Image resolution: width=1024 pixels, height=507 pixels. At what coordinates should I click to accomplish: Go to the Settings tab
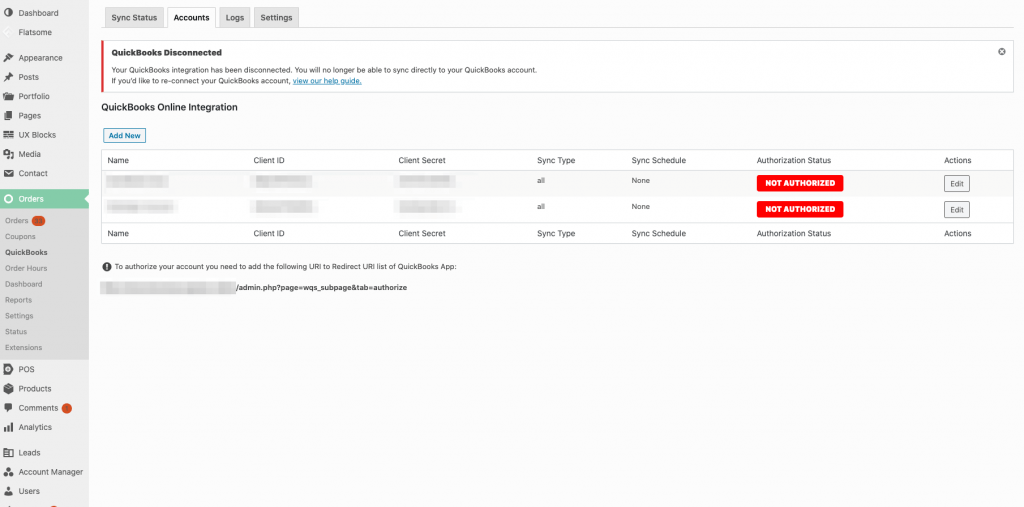(276, 18)
